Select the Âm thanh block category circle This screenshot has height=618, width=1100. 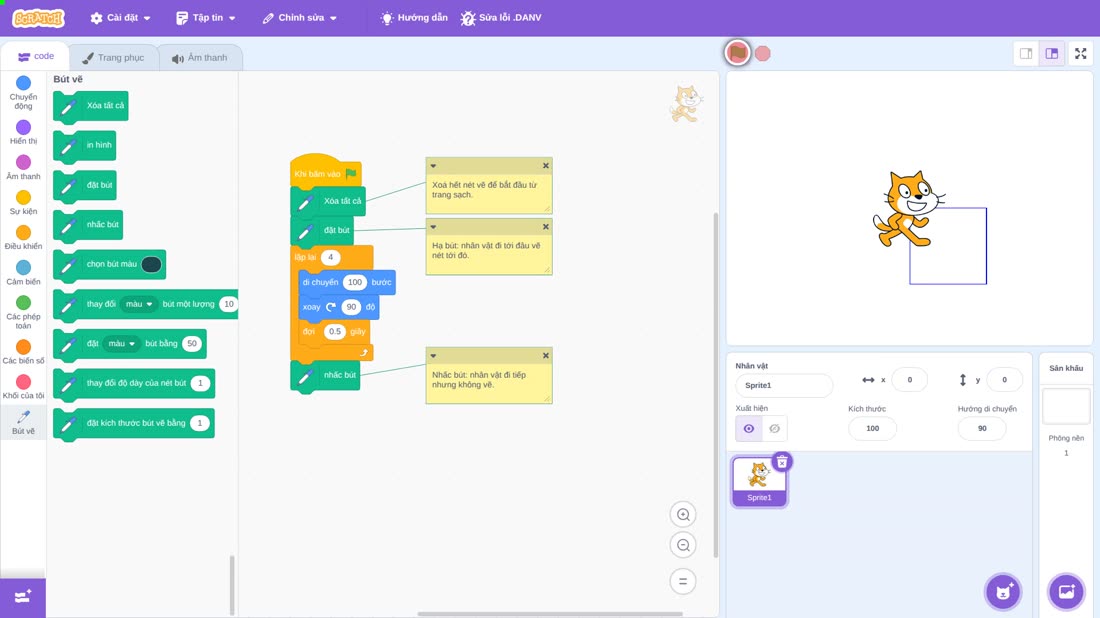point(23,162)
